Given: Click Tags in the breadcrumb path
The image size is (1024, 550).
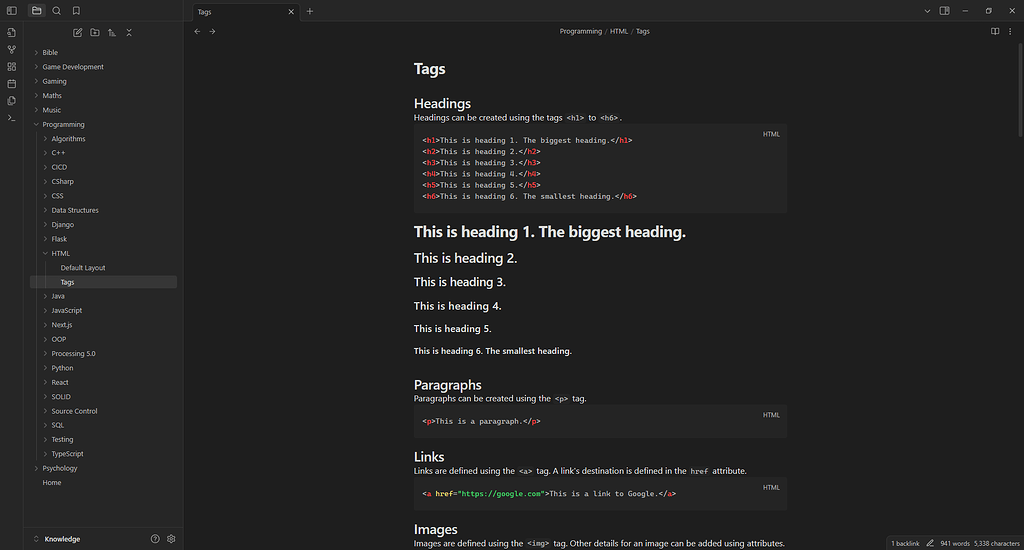Looking at the screenshot, I should point(643,31).
